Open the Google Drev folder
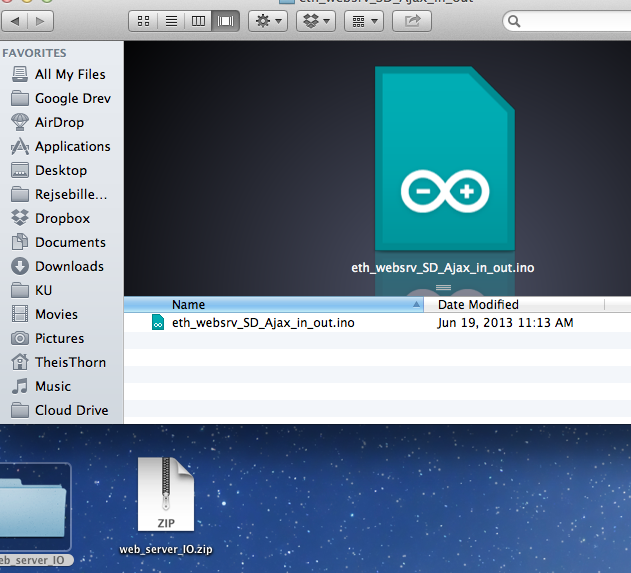This screenshot has height=573, width=631. pos(61,99)
